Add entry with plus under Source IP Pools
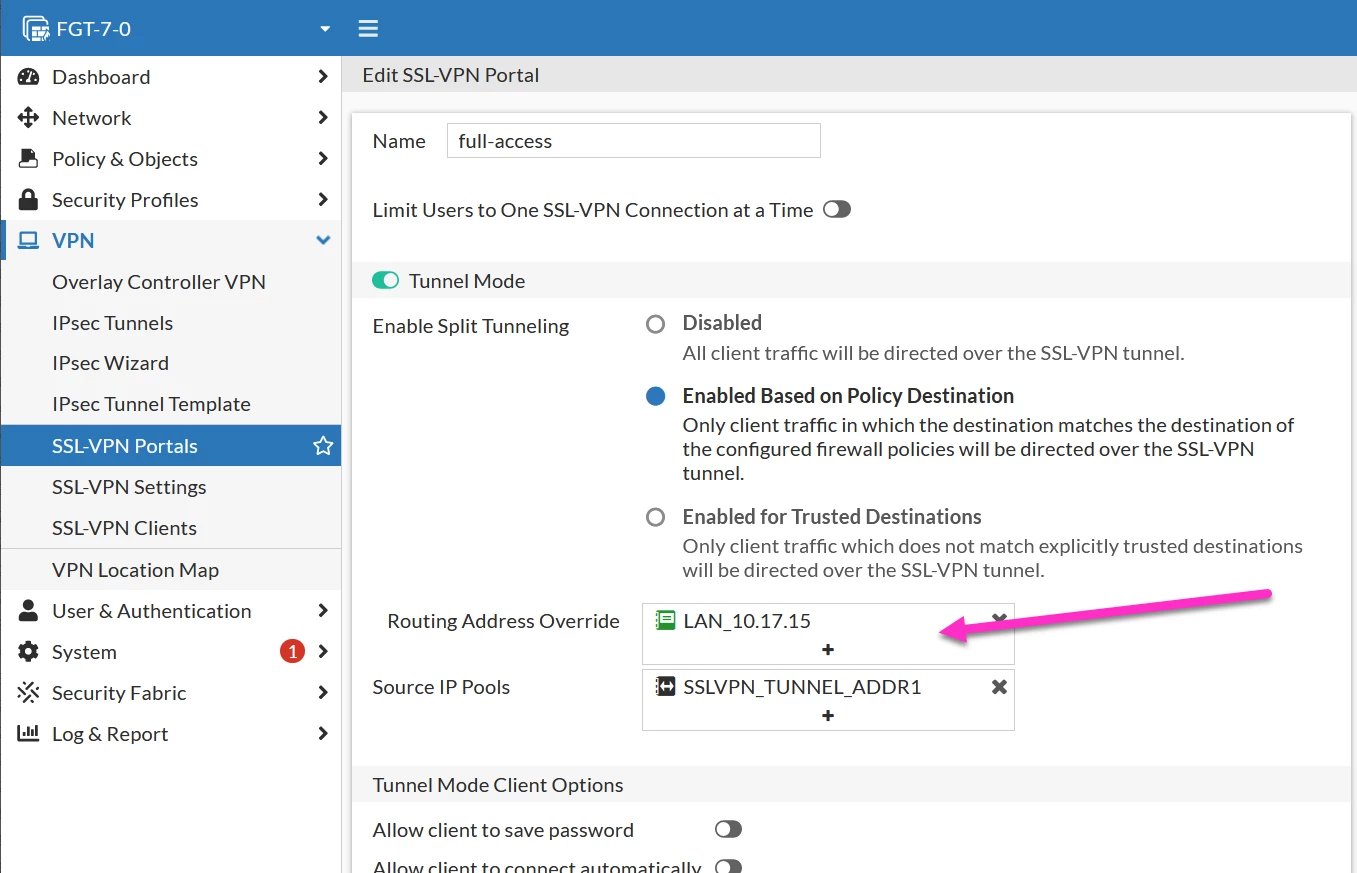Image resolution: width=1357 pixels, height=873 pixels. pyautogui.click(x=828, y=716)
